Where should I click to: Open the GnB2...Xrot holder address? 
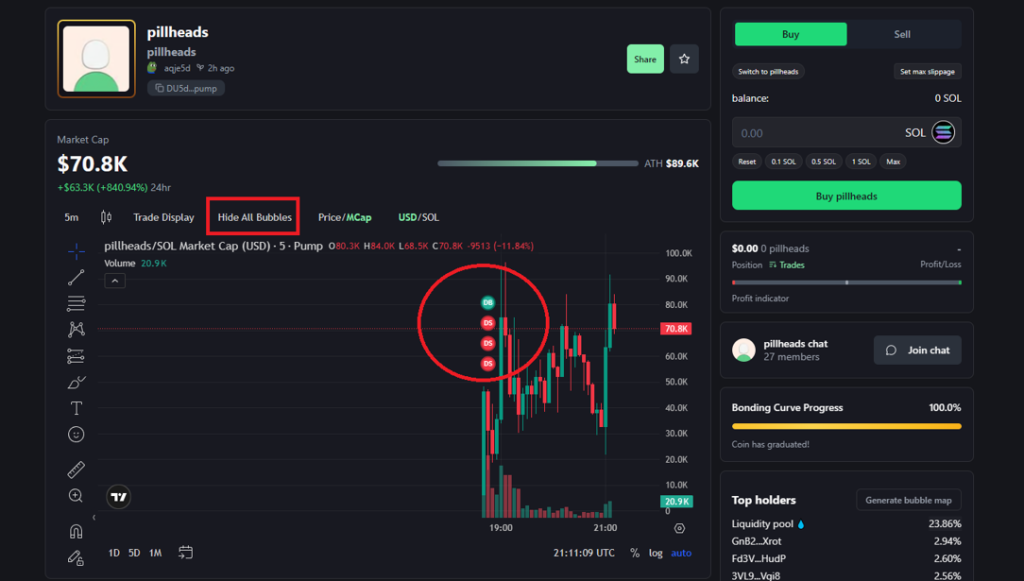click(x=756, y=541)
